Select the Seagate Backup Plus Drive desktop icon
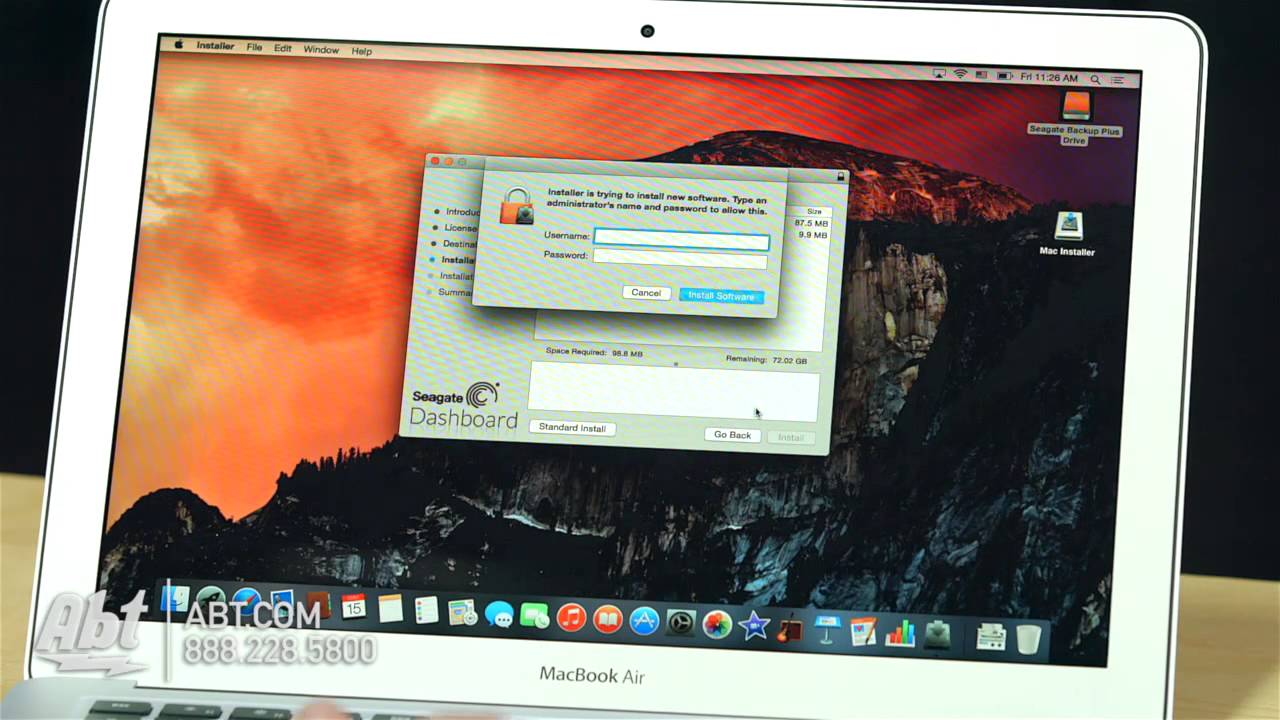 click(x=1075, y=117)
